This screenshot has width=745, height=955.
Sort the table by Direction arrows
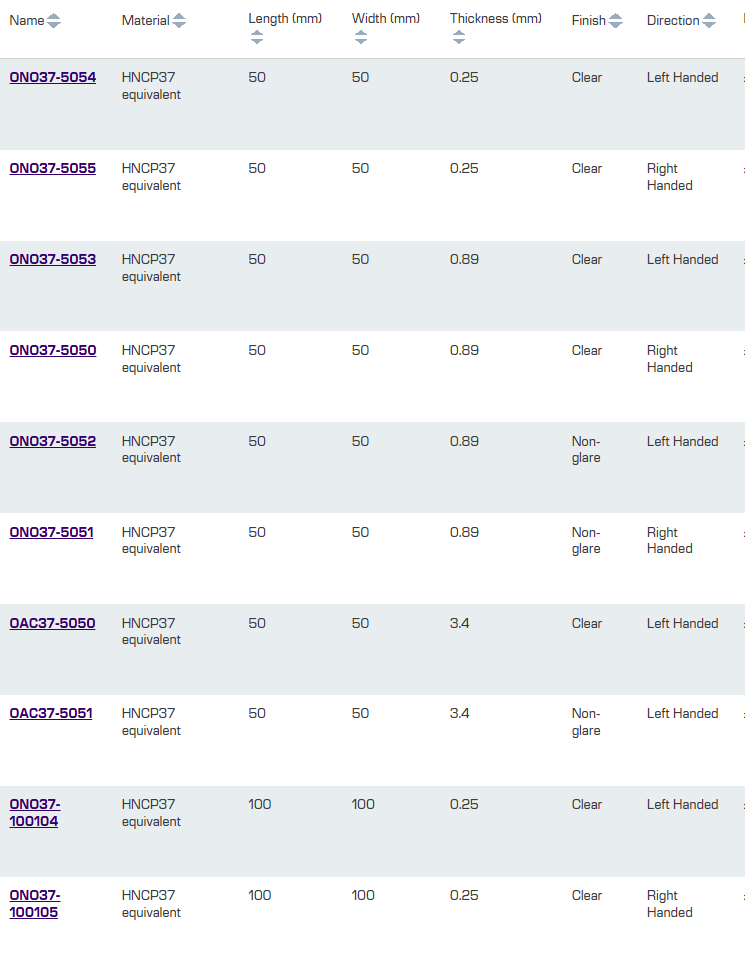pos(709,21)
